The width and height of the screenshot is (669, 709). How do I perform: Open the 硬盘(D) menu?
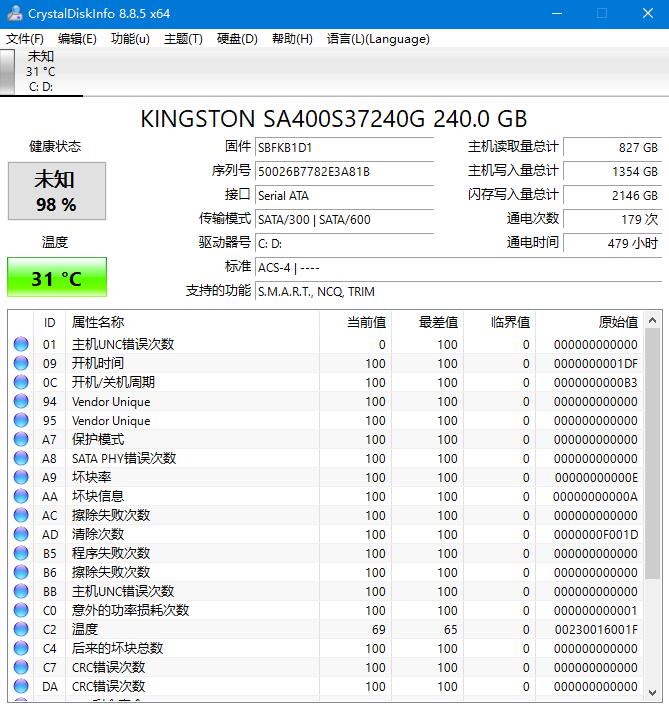click(237, 39)
